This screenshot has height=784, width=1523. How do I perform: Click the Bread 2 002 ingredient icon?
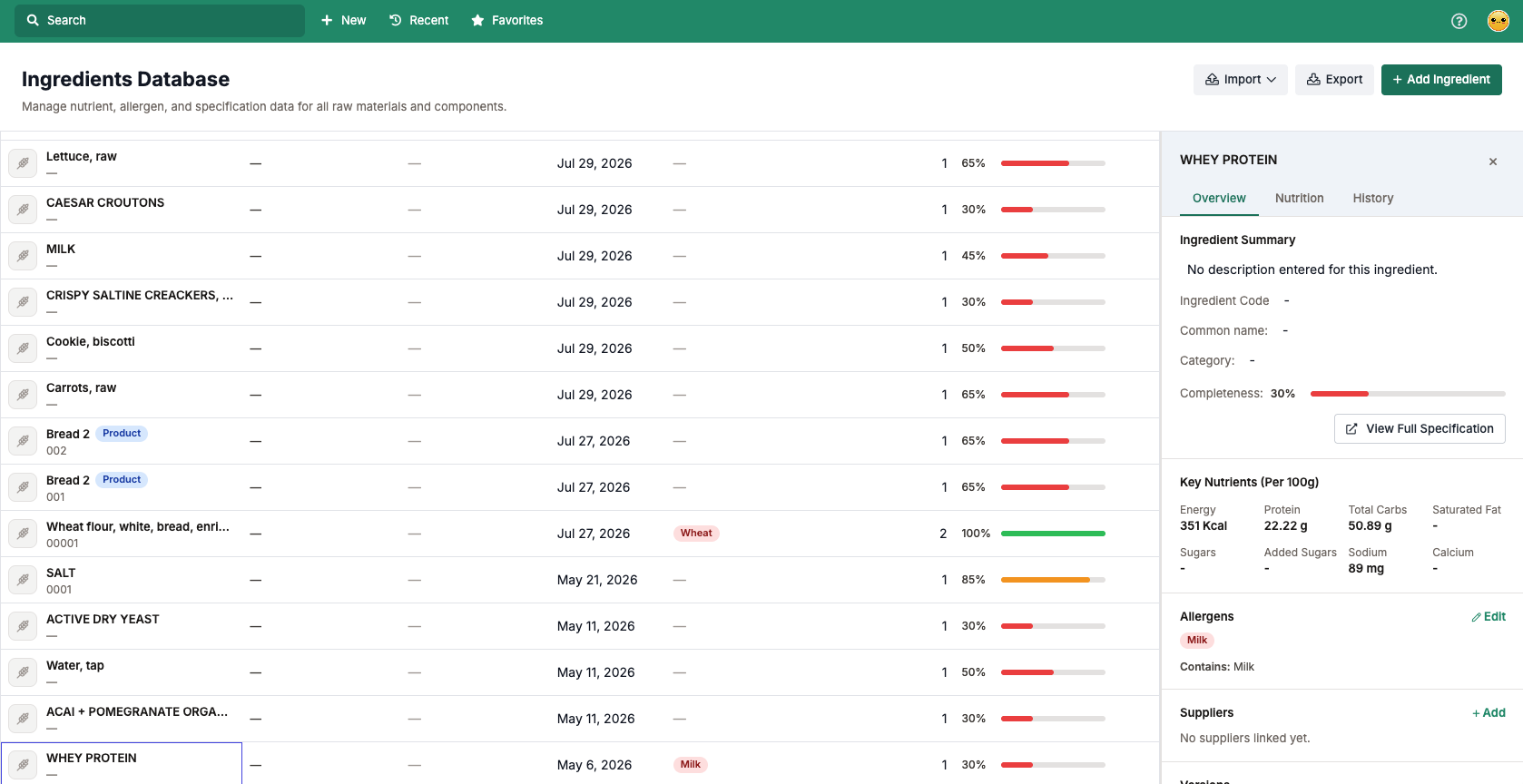(x=23, y=441)
